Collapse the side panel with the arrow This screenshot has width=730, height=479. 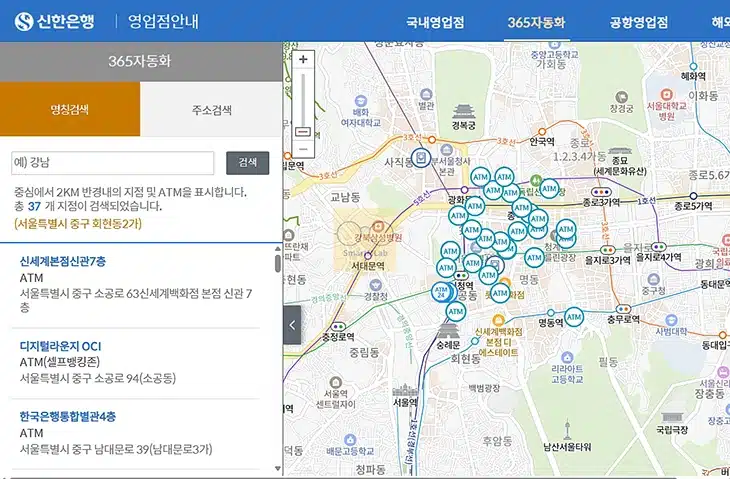292,325
